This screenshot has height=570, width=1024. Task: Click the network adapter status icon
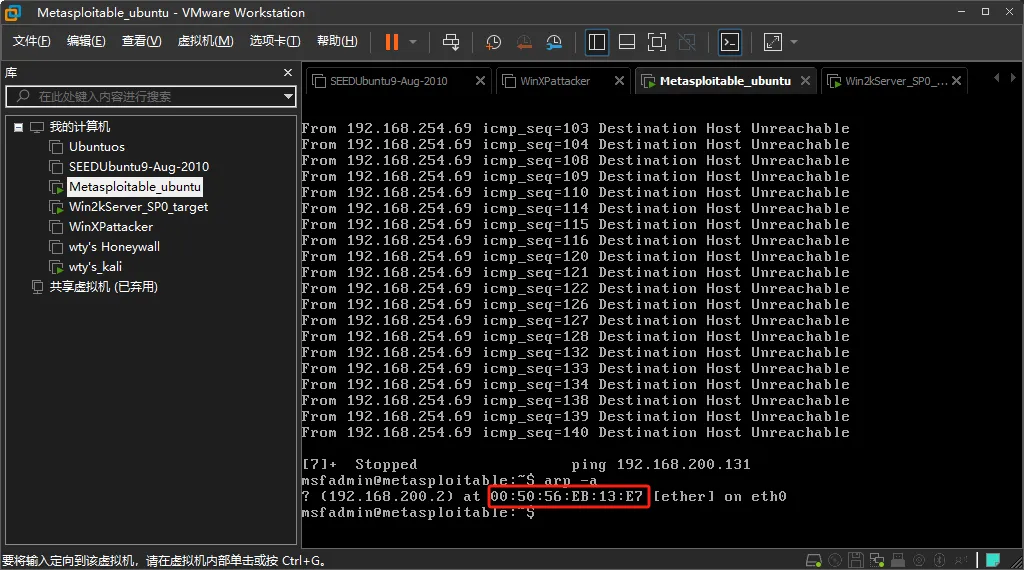(x=877, y=560)
